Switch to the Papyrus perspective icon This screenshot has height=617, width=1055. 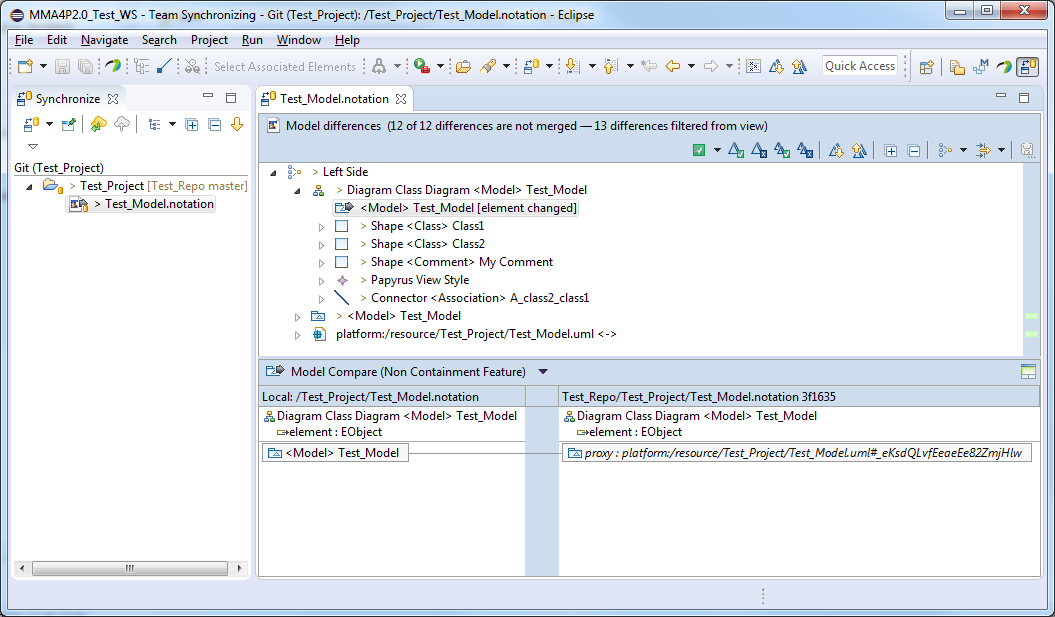(x=1004, y=67)
